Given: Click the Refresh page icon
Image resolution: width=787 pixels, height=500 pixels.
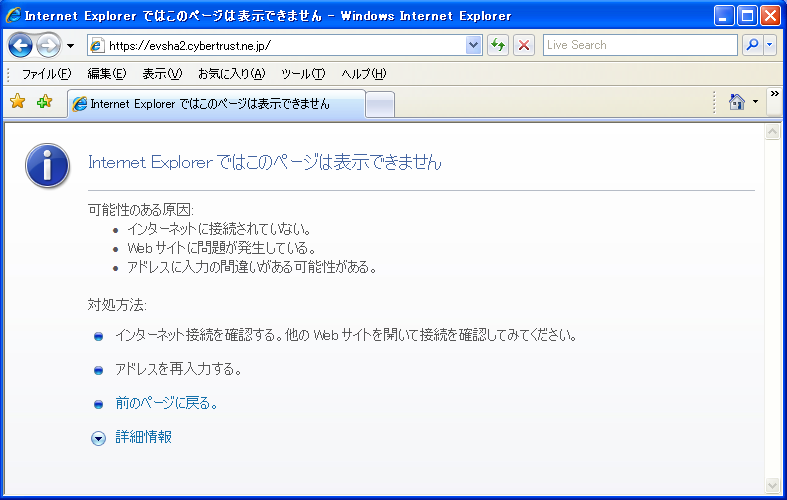Looking at the screenshot, I should click(498, 45).
